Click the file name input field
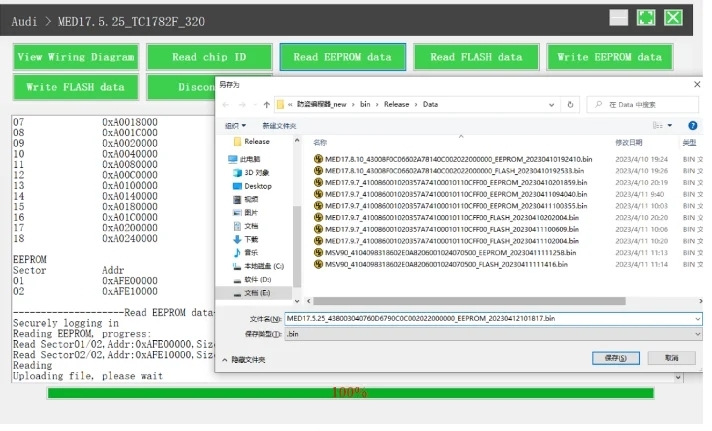712x431 pixels. coord(489,319)
